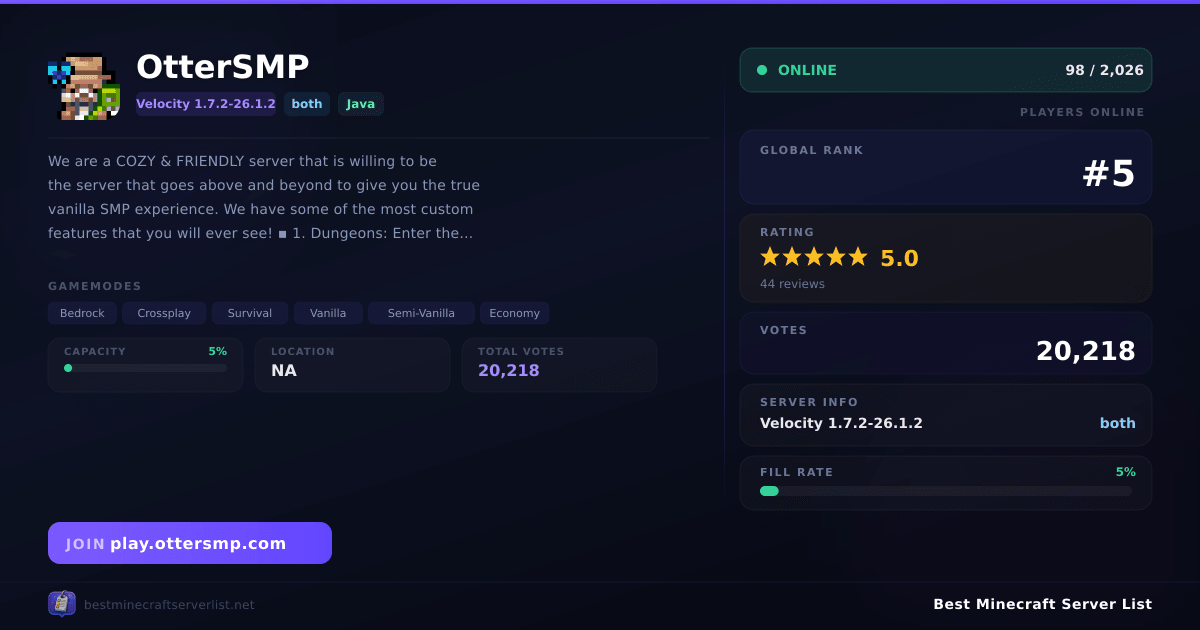Open the bestminecraftserverlist.net footer link
1200x630 pixels.
[x=169, y=605]
